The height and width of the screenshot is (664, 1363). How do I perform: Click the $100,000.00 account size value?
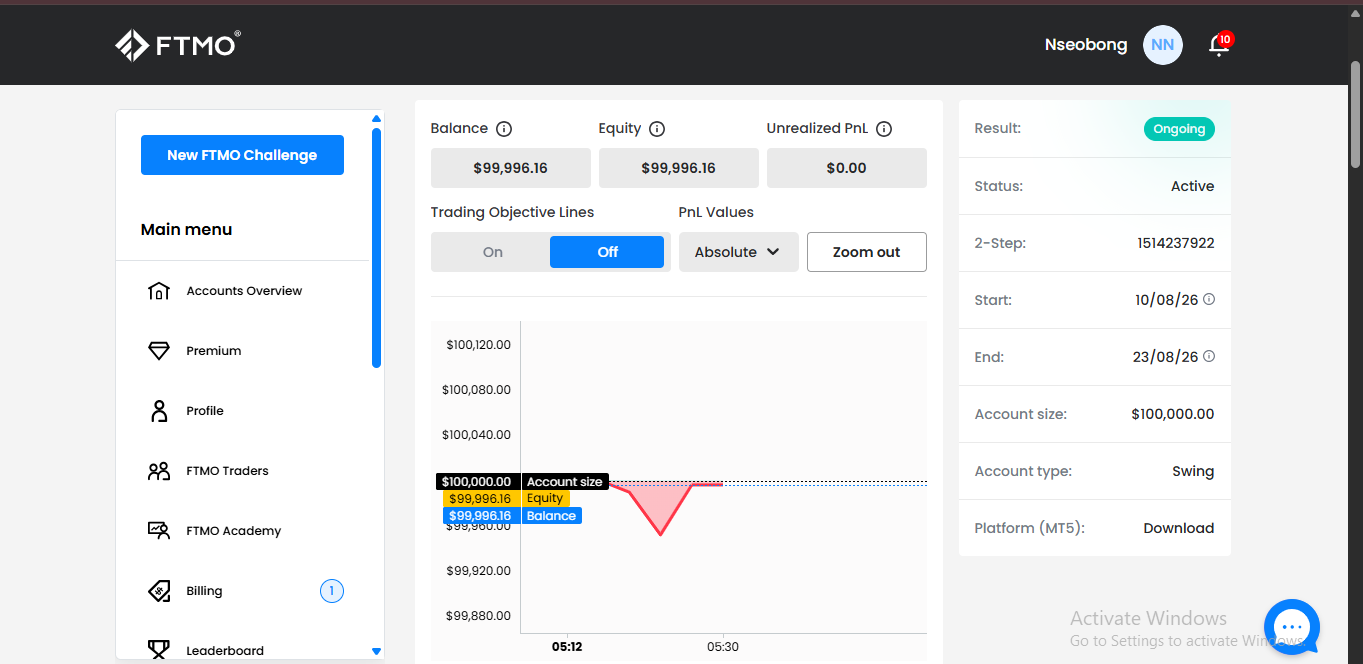(1173, 414)
